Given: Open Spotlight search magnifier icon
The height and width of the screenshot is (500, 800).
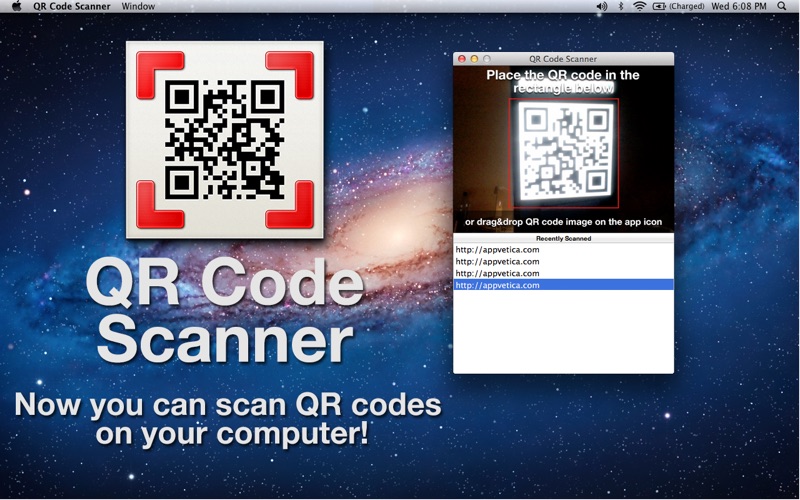Looking at the screenshot, I should tap(782, 6).
